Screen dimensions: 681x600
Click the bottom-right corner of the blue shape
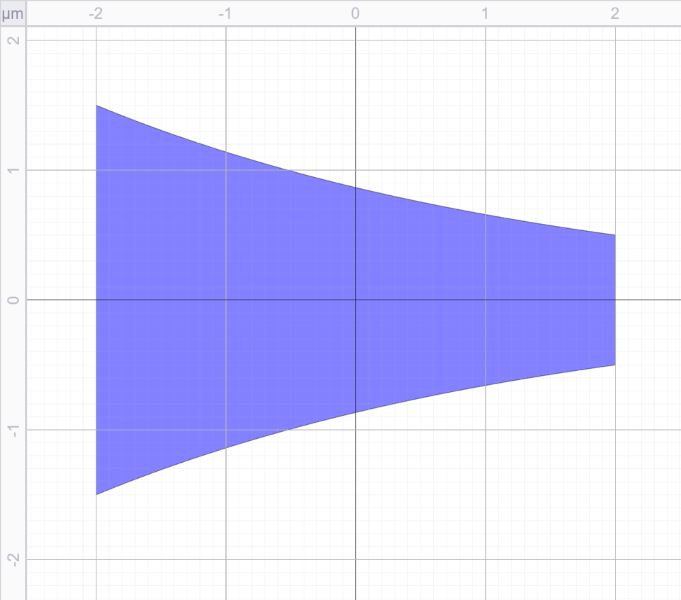pyautogui.click(x=615, y=365)
